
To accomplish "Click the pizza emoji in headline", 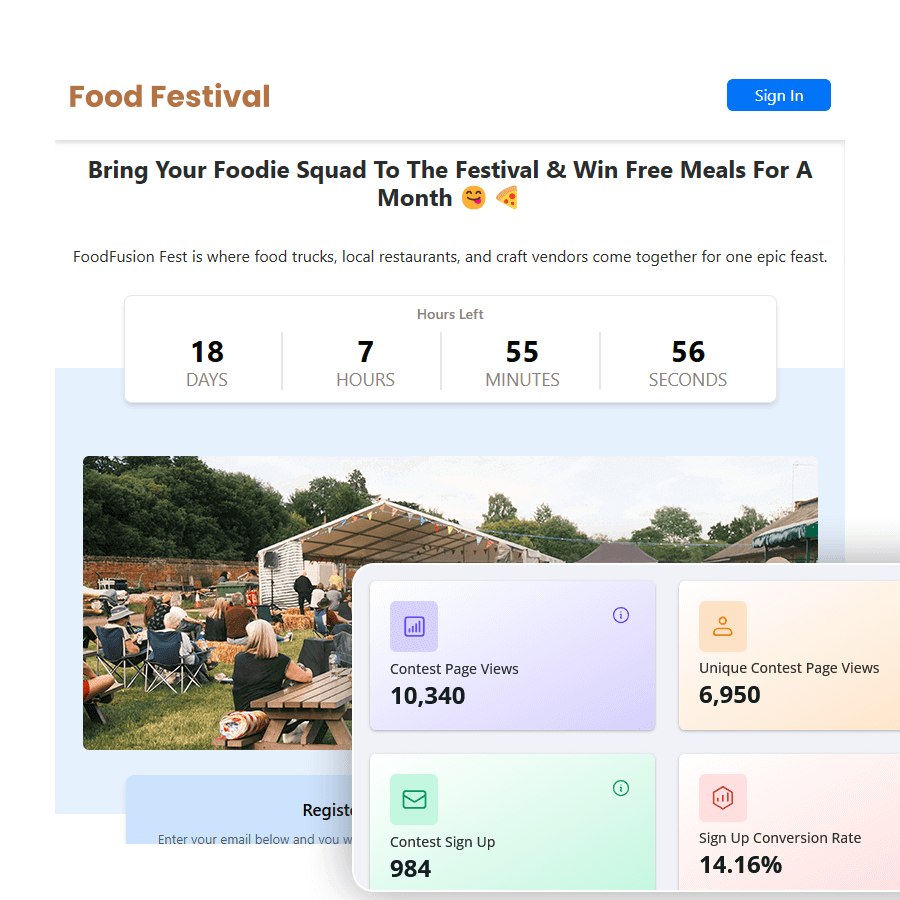I will tap(507, 198).
